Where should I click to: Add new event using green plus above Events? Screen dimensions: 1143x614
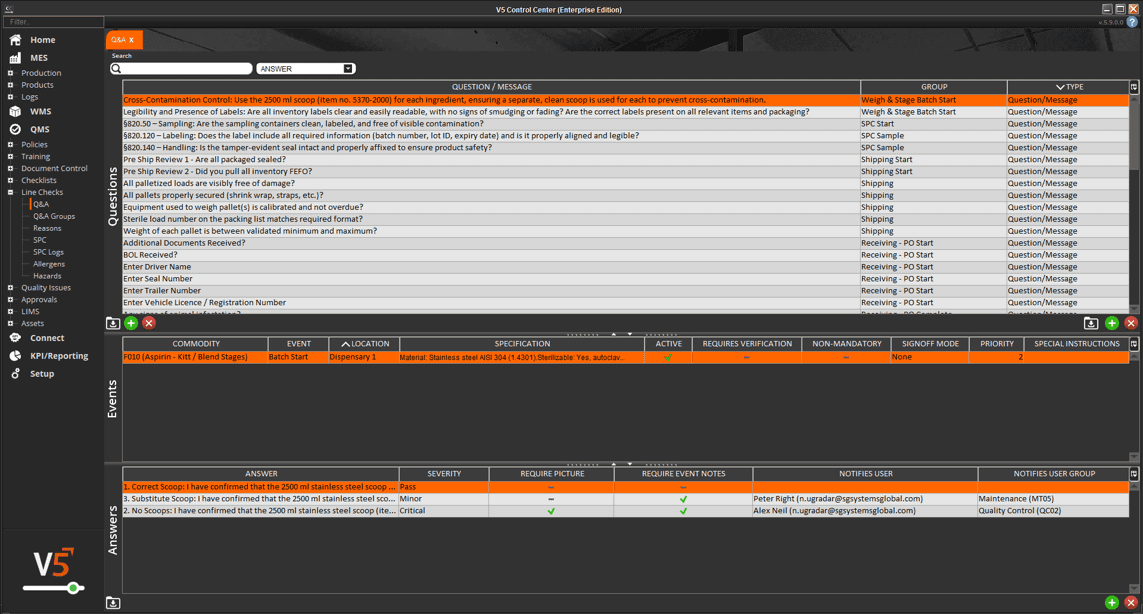coord(1112,323)
